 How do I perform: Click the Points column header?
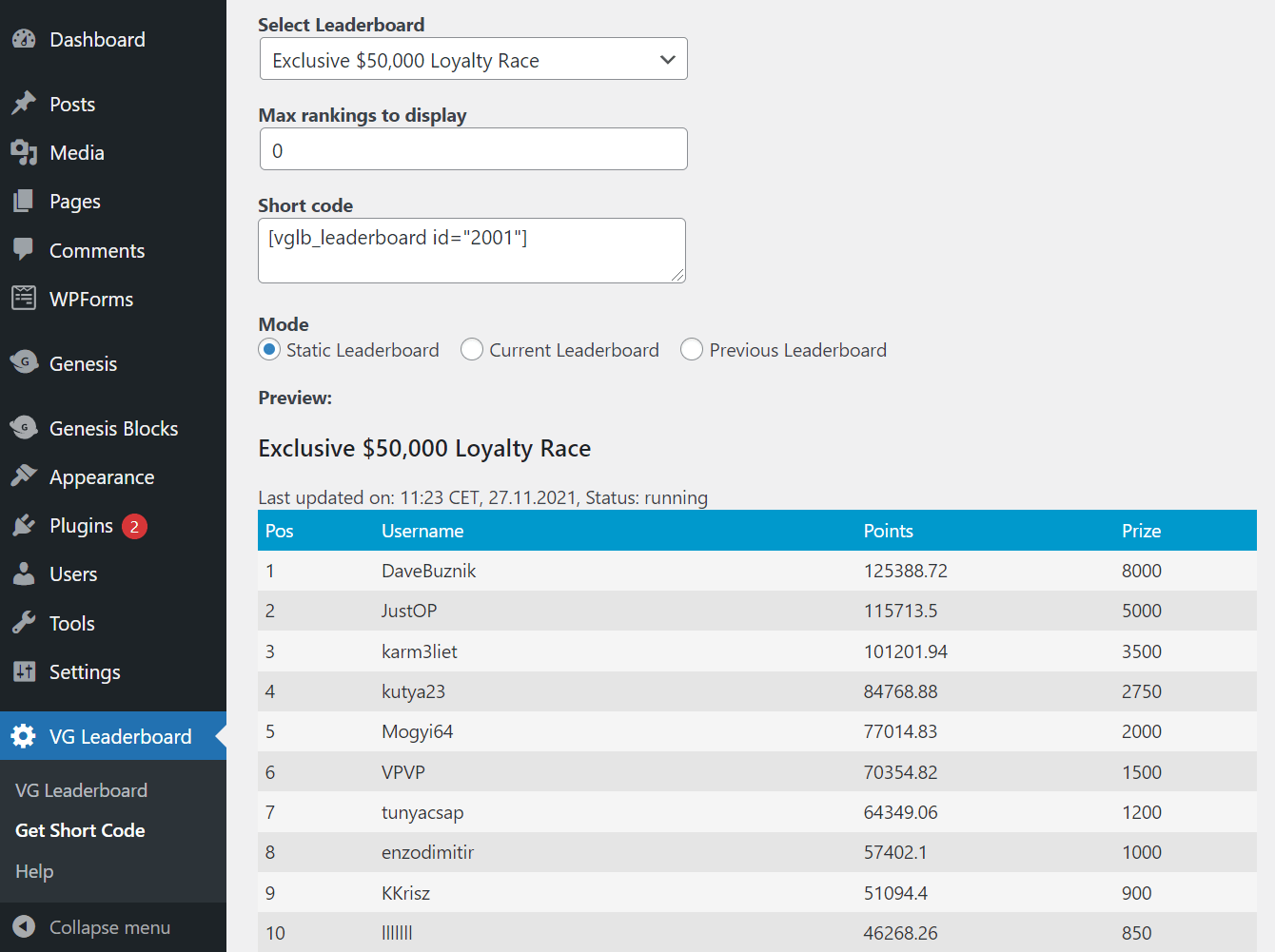tap(888, 531)
